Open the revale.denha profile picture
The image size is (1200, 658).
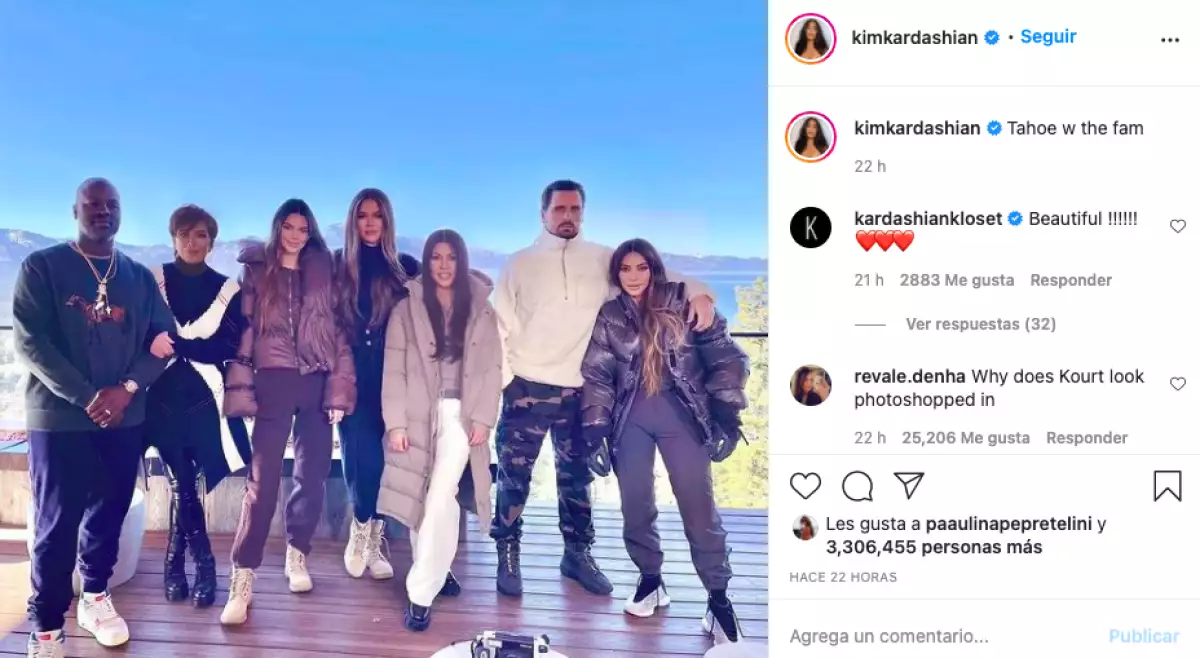click(810, 385)
